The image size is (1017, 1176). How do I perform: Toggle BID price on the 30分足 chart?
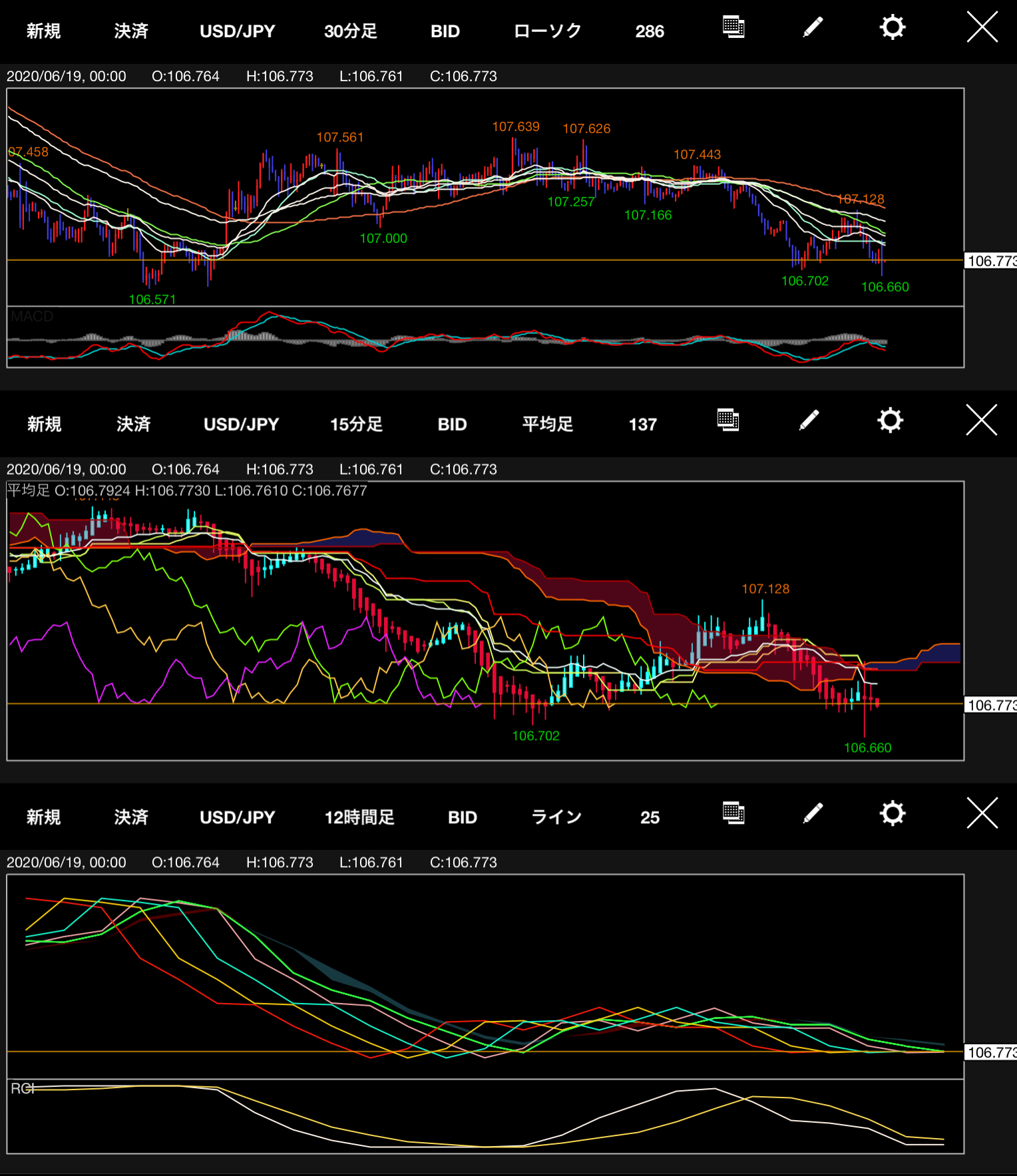[x=445, y=31]
